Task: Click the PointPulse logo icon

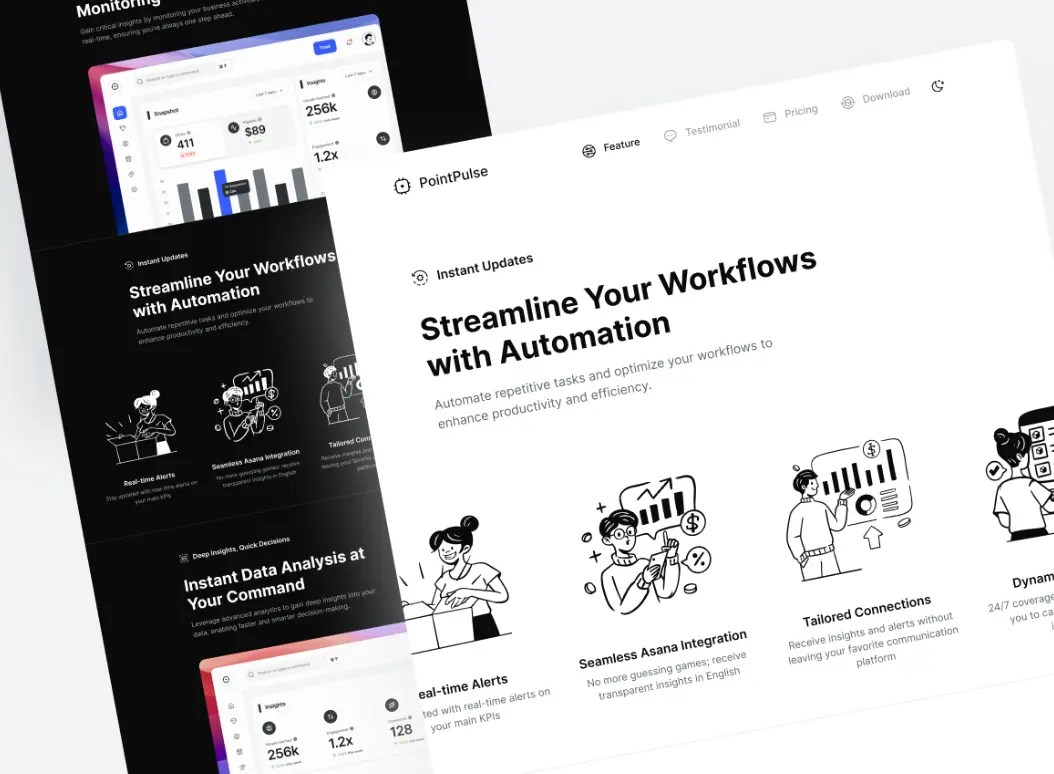Action: tap(402, 186)
